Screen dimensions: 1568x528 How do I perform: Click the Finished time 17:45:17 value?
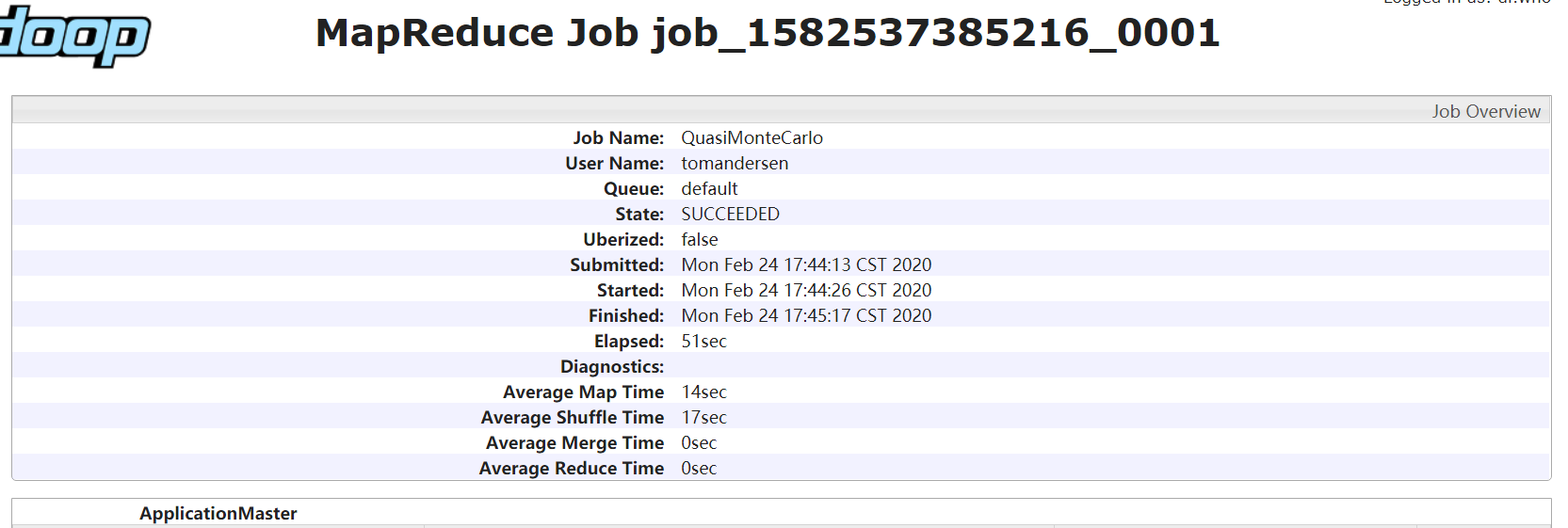(x=806, y=315)
